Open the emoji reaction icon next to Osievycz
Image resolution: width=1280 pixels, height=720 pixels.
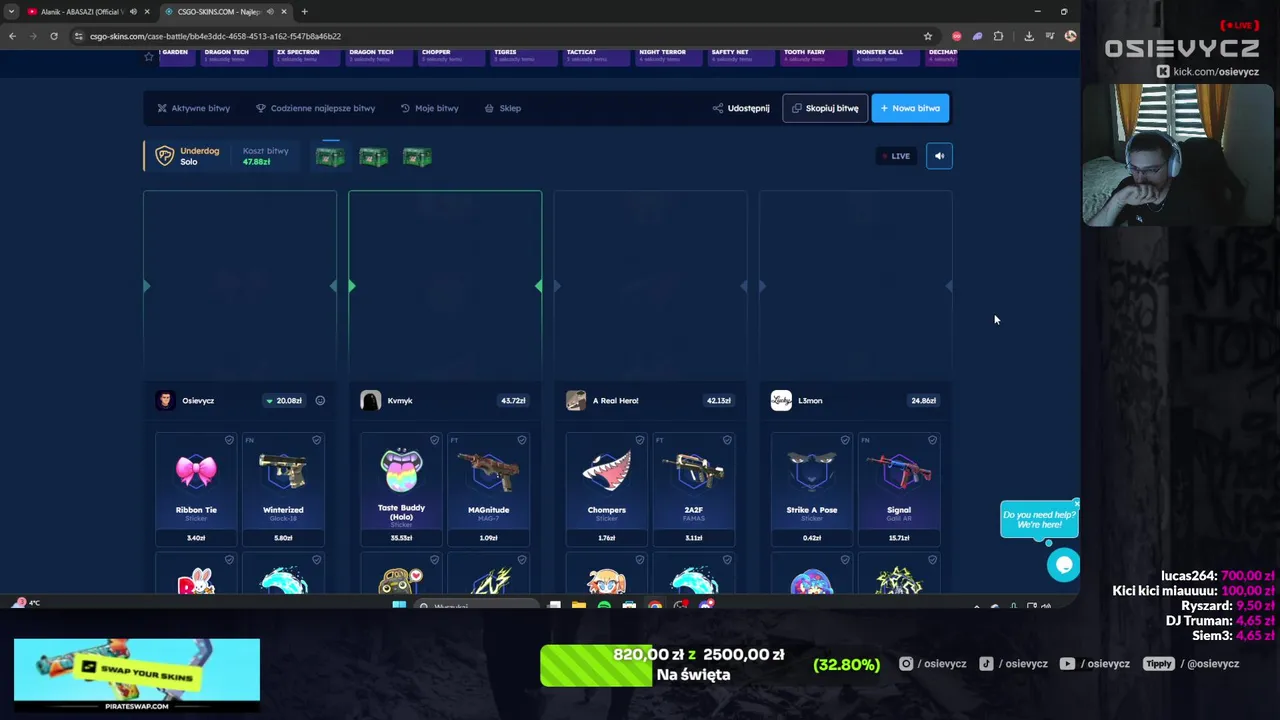pos(320,401)
